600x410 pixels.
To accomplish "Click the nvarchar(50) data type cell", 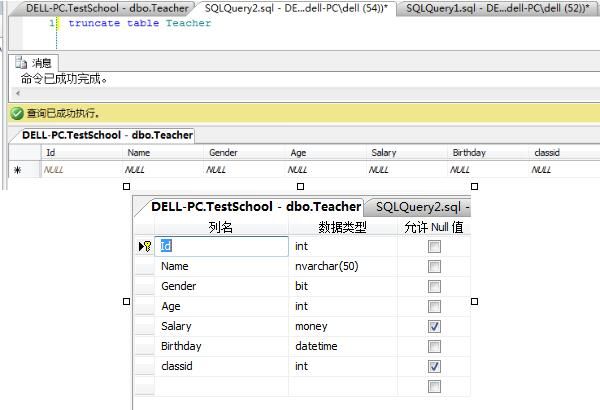I will (343, 266).
